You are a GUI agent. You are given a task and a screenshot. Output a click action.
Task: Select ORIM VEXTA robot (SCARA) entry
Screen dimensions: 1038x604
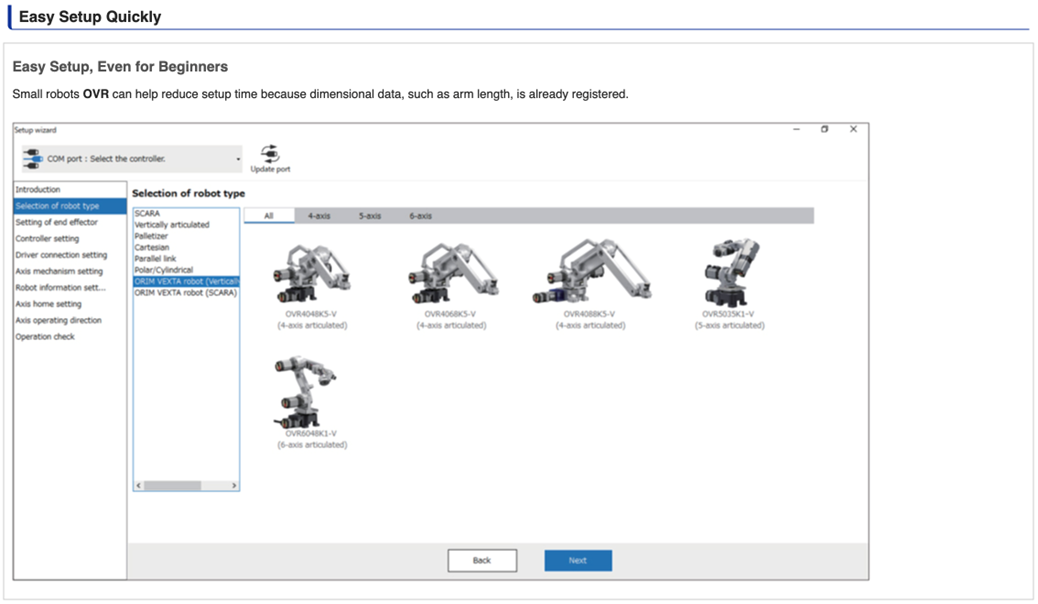pyautogui.click(x=185, y=292)
